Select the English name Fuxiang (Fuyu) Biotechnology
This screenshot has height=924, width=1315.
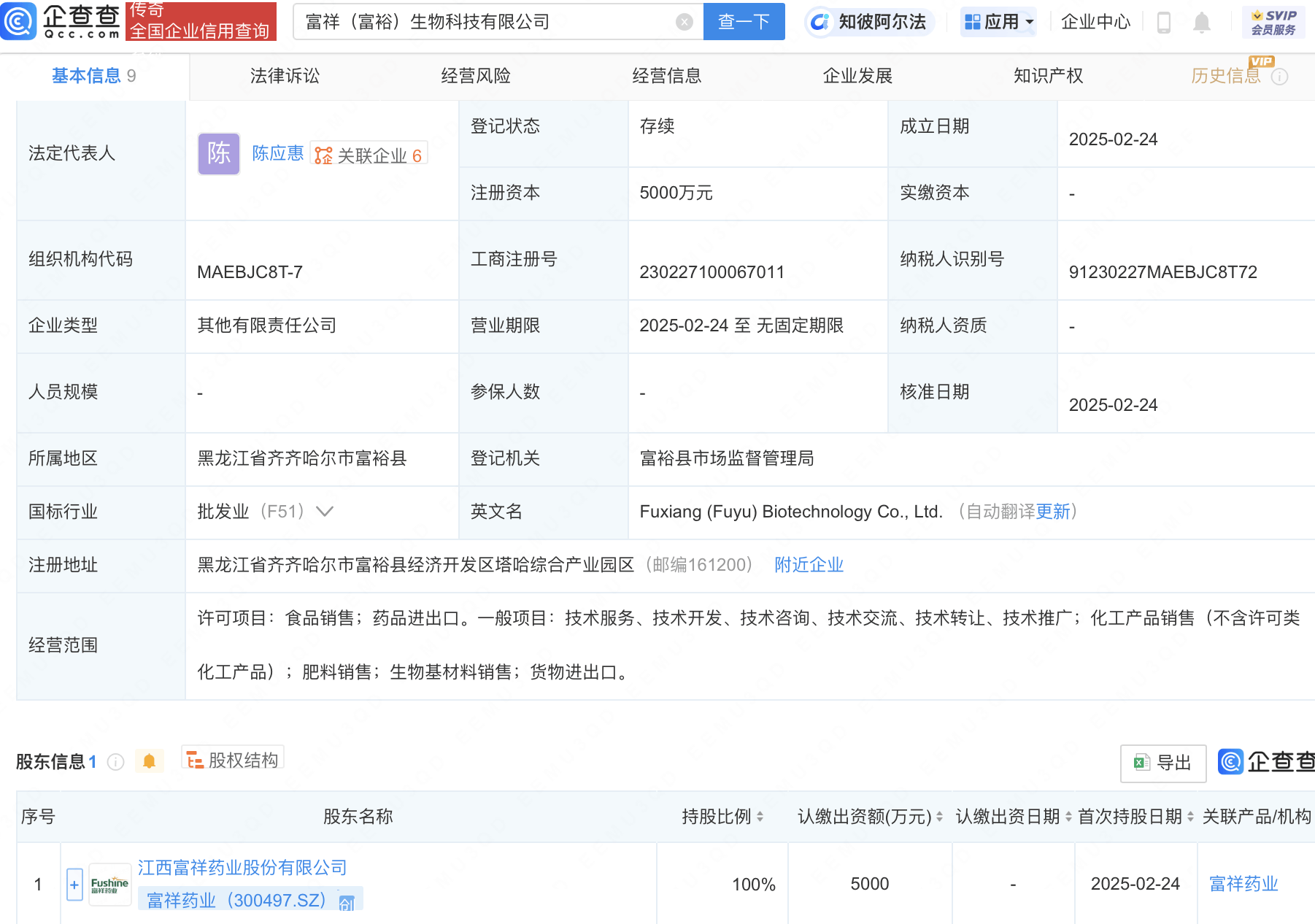[791, 512]
